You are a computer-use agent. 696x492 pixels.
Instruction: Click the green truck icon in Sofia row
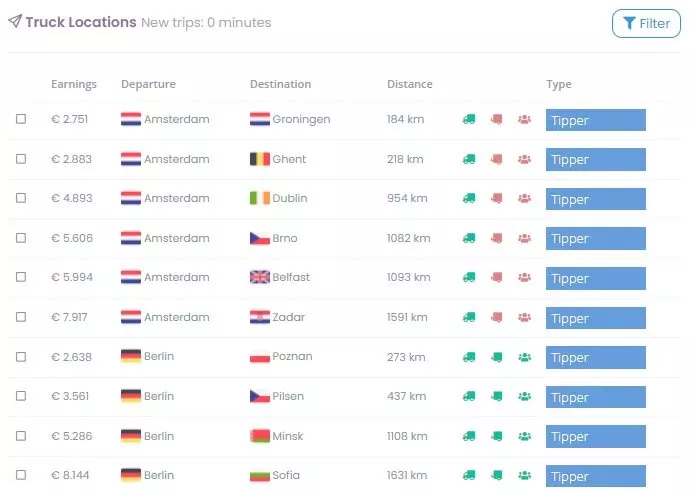469,476
